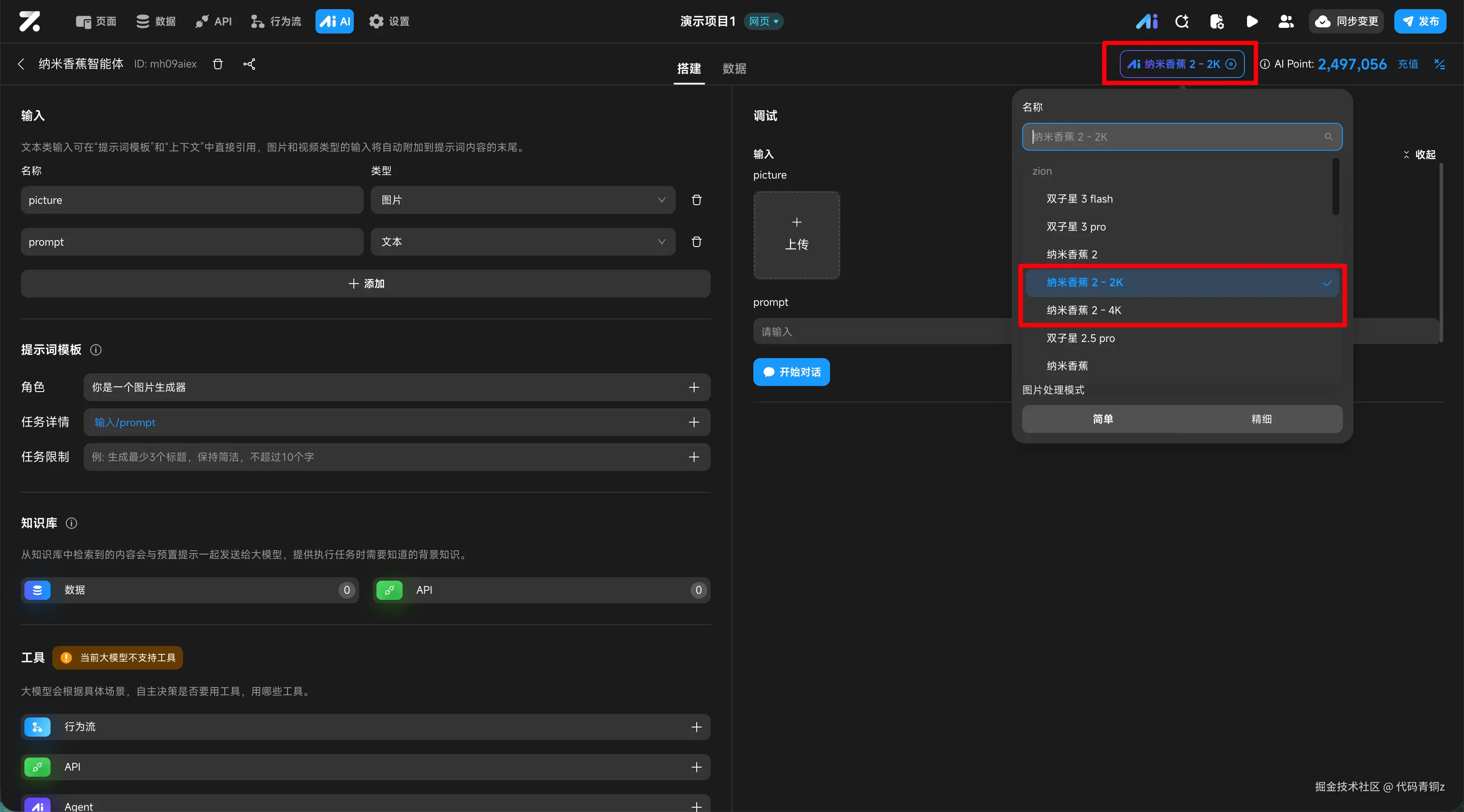
Task: Click info icon next to 提示词模板
Action: 96,350
